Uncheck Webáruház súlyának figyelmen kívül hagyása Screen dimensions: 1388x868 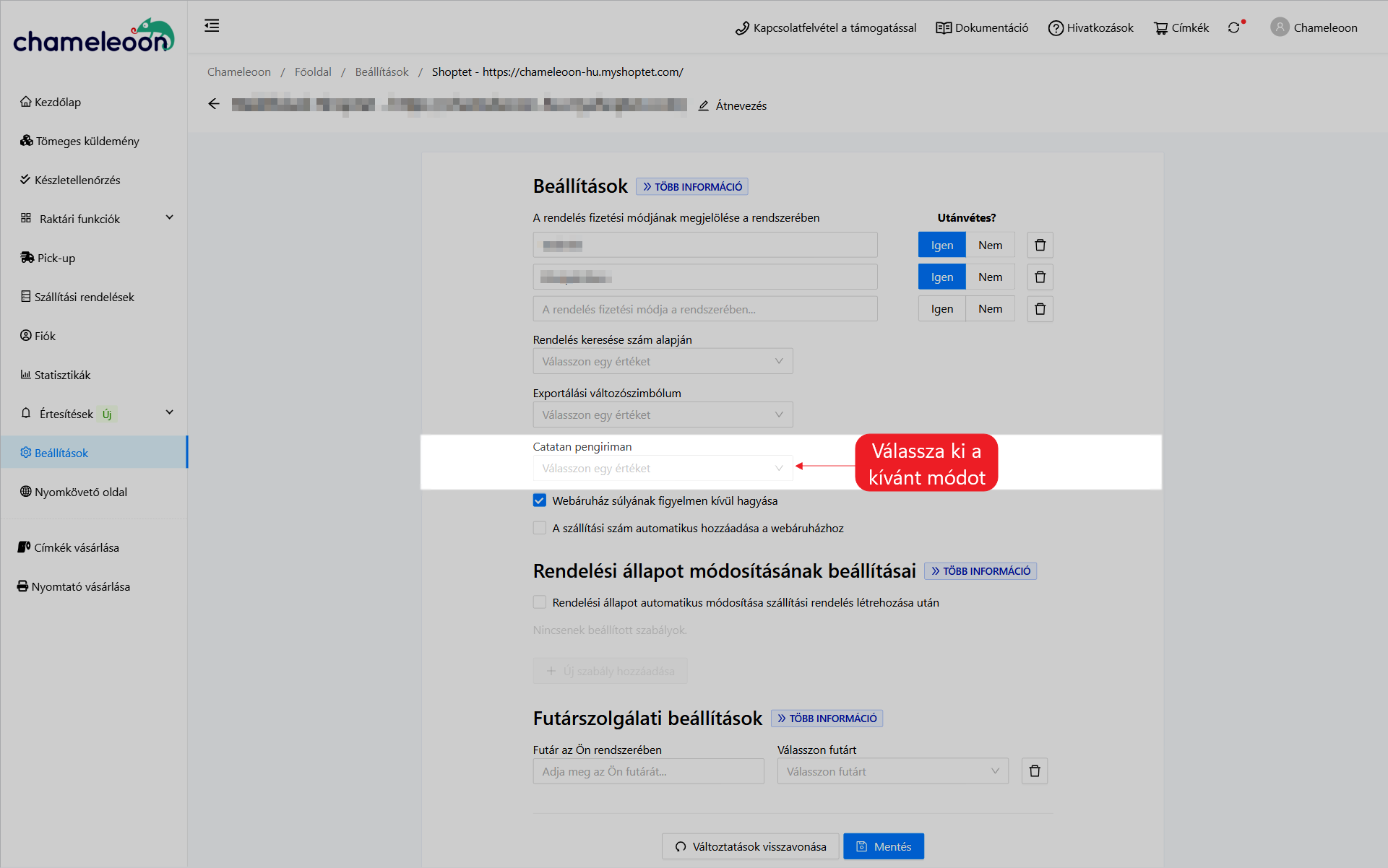tap(540, 500)
